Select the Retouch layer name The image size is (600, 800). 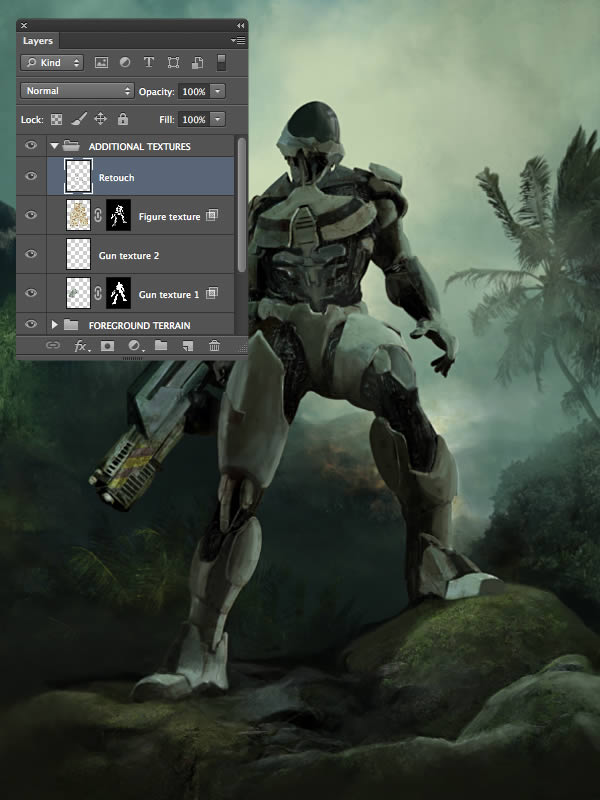click(x=117, y=178)
